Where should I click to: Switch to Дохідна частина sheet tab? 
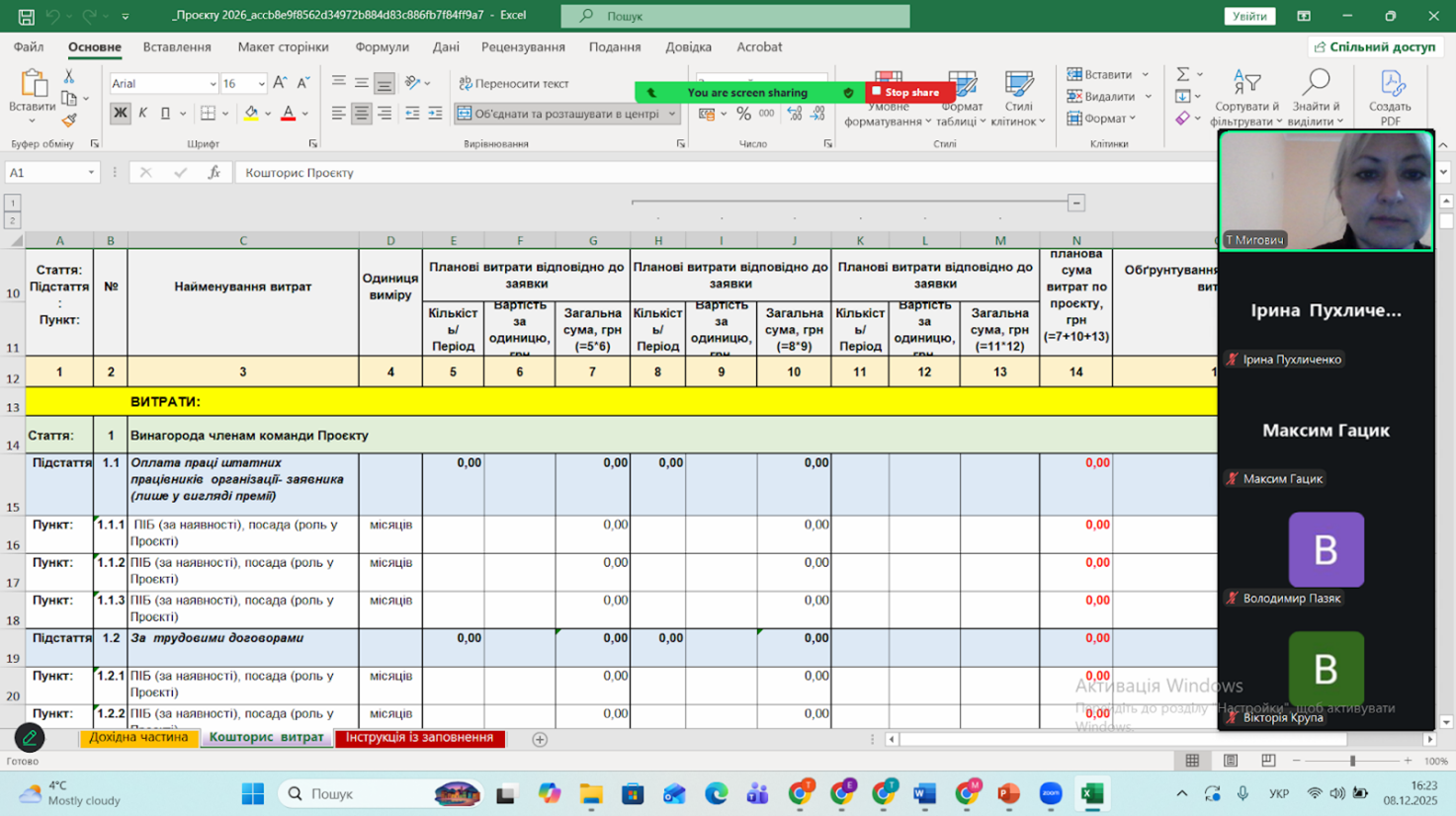[138, 737]
